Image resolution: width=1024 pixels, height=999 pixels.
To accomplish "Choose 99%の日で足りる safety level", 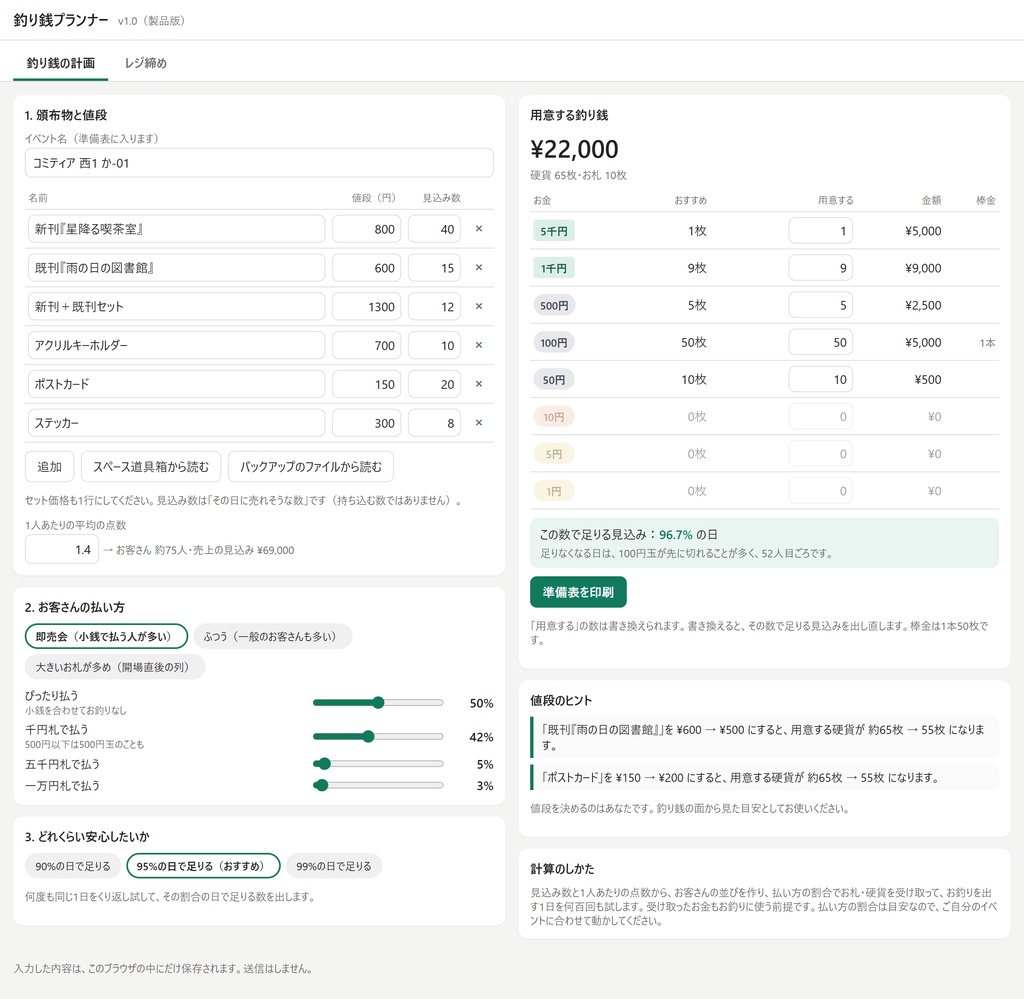I will click(334, 866).
